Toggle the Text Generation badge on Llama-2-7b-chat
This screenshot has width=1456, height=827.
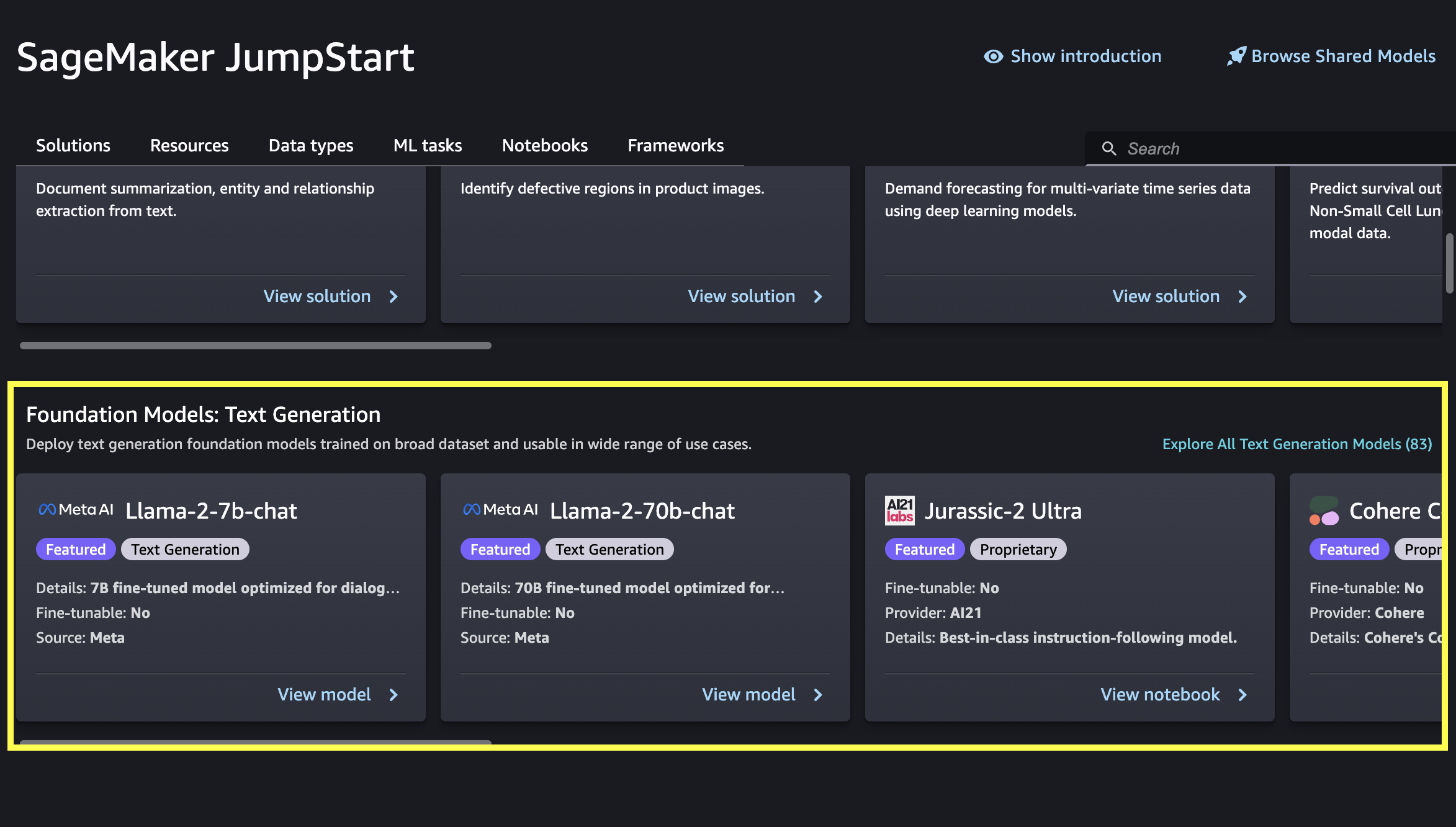click(x=185, y=549)
